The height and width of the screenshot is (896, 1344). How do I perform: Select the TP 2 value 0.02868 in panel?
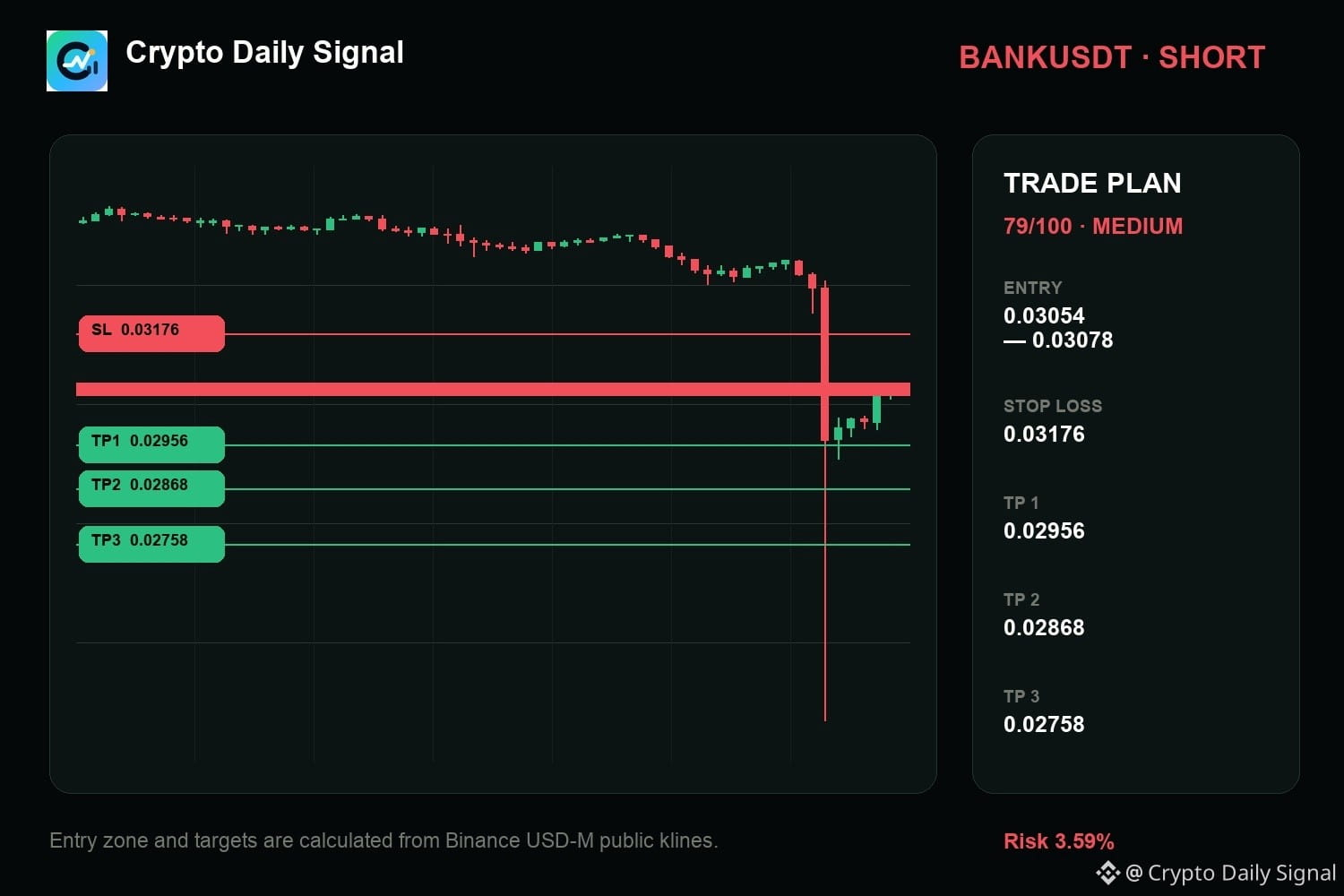1044,627
